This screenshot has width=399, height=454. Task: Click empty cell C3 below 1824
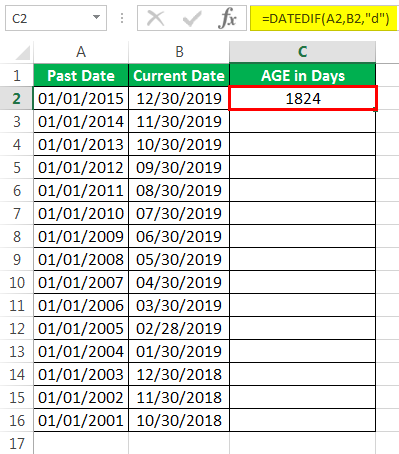[303, 121]
